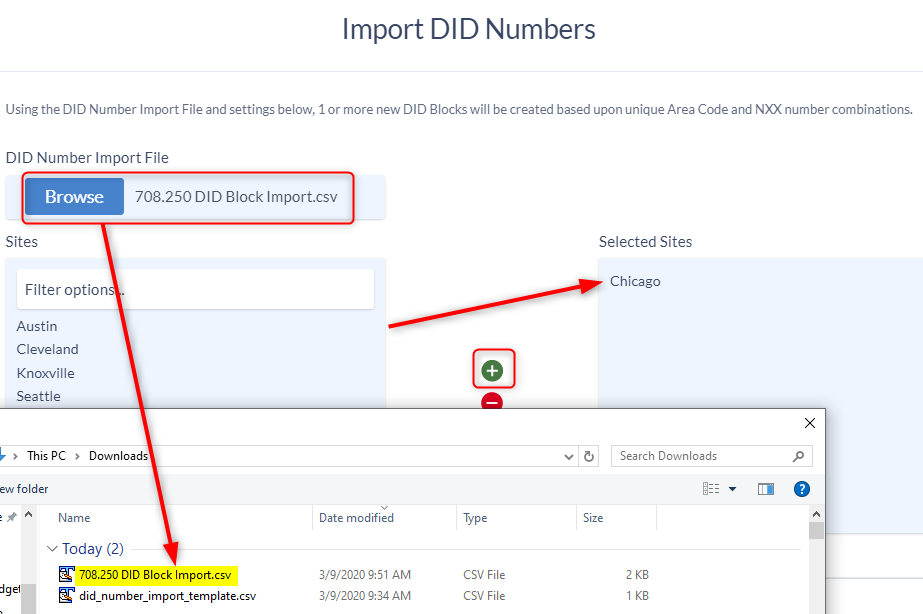Click the Browse button for import file
This screenshot has height=614, width=923.
tap(74, 197)
